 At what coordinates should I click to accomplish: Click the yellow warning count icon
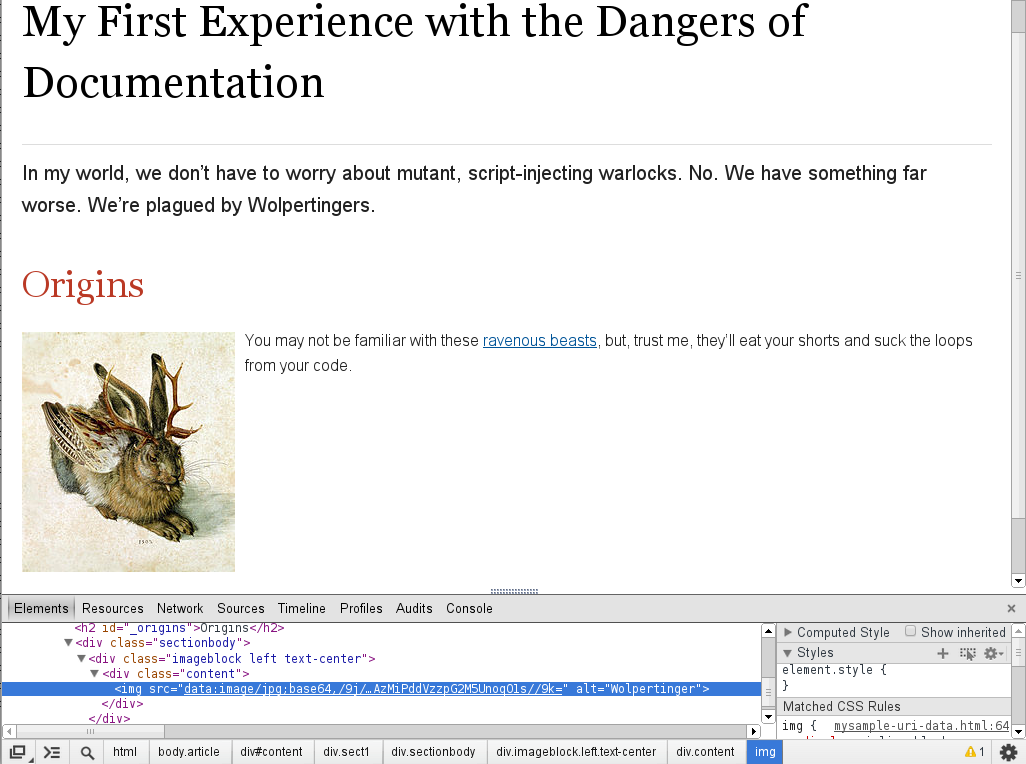click(974, 752)
